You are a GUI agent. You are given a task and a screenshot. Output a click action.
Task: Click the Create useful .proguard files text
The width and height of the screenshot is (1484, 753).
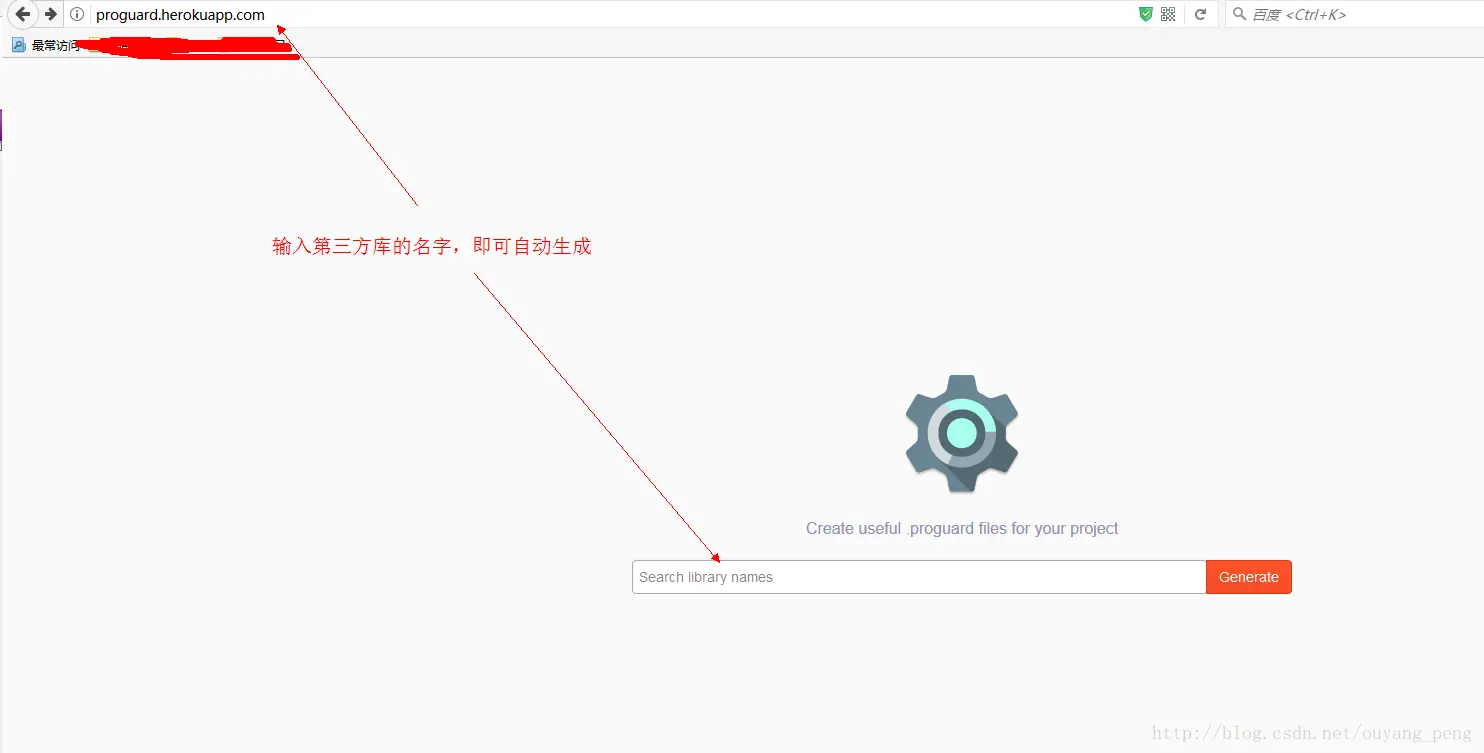pos(961,528)
